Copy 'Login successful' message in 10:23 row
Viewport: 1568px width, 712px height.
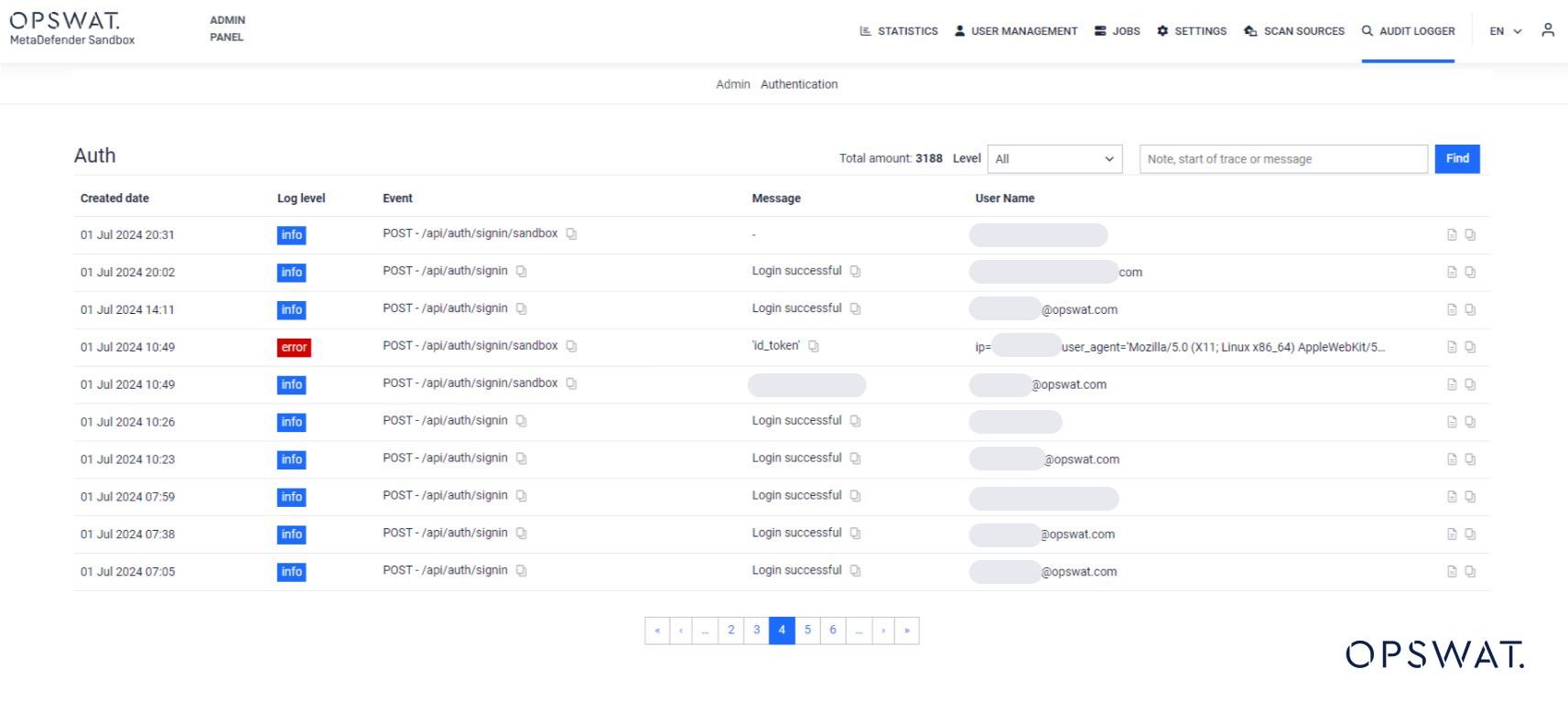(855, 458)
